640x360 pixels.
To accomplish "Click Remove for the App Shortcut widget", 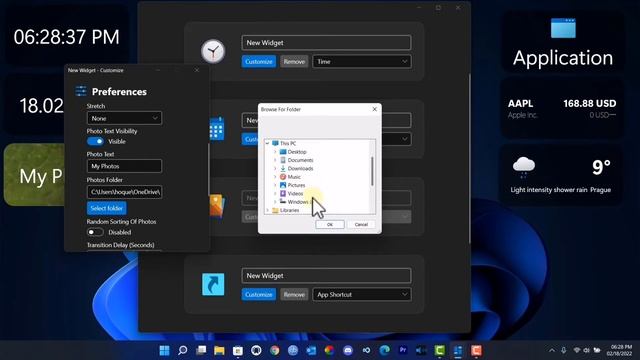I will click(294, 294).
